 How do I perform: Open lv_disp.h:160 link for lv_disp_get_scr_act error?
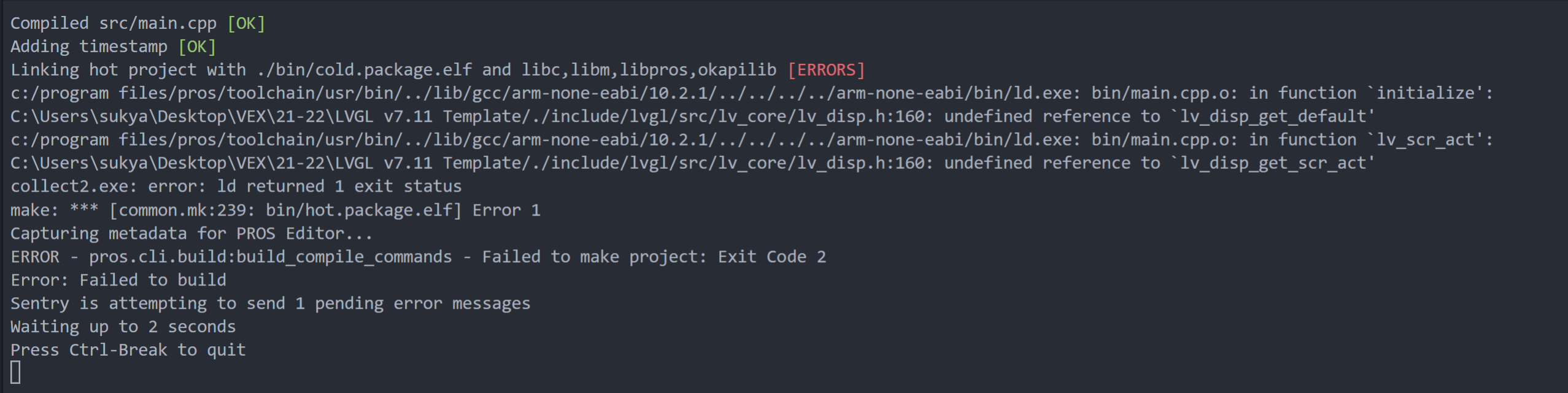tap(860, 163)
